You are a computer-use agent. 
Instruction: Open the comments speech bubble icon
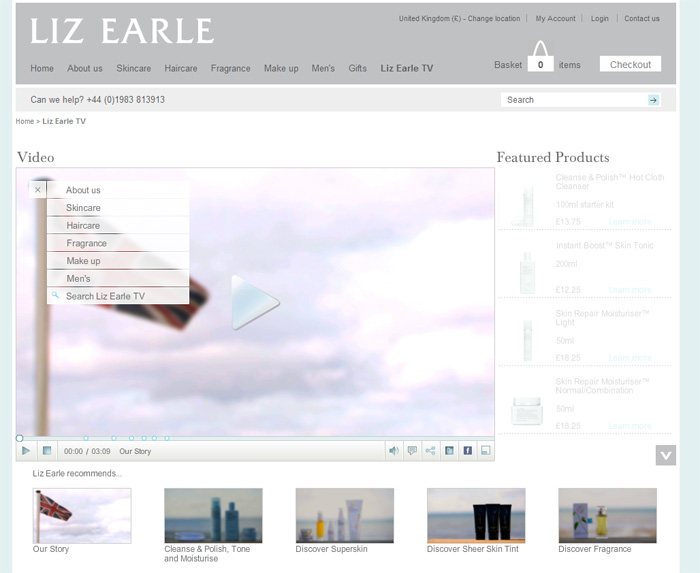pyautogui.click(x=412, y=451)
